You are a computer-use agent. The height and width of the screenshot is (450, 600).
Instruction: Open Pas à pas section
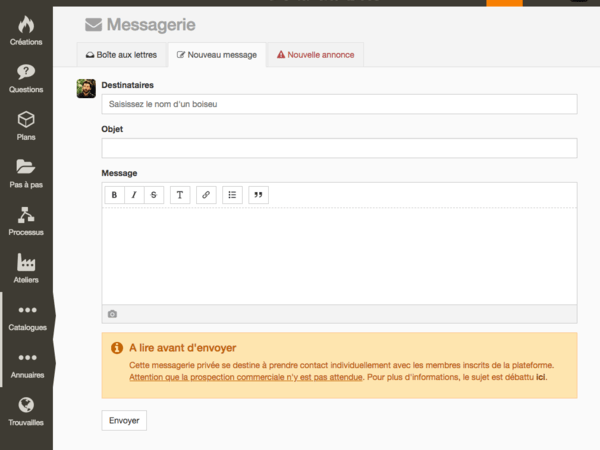point(26,173)
